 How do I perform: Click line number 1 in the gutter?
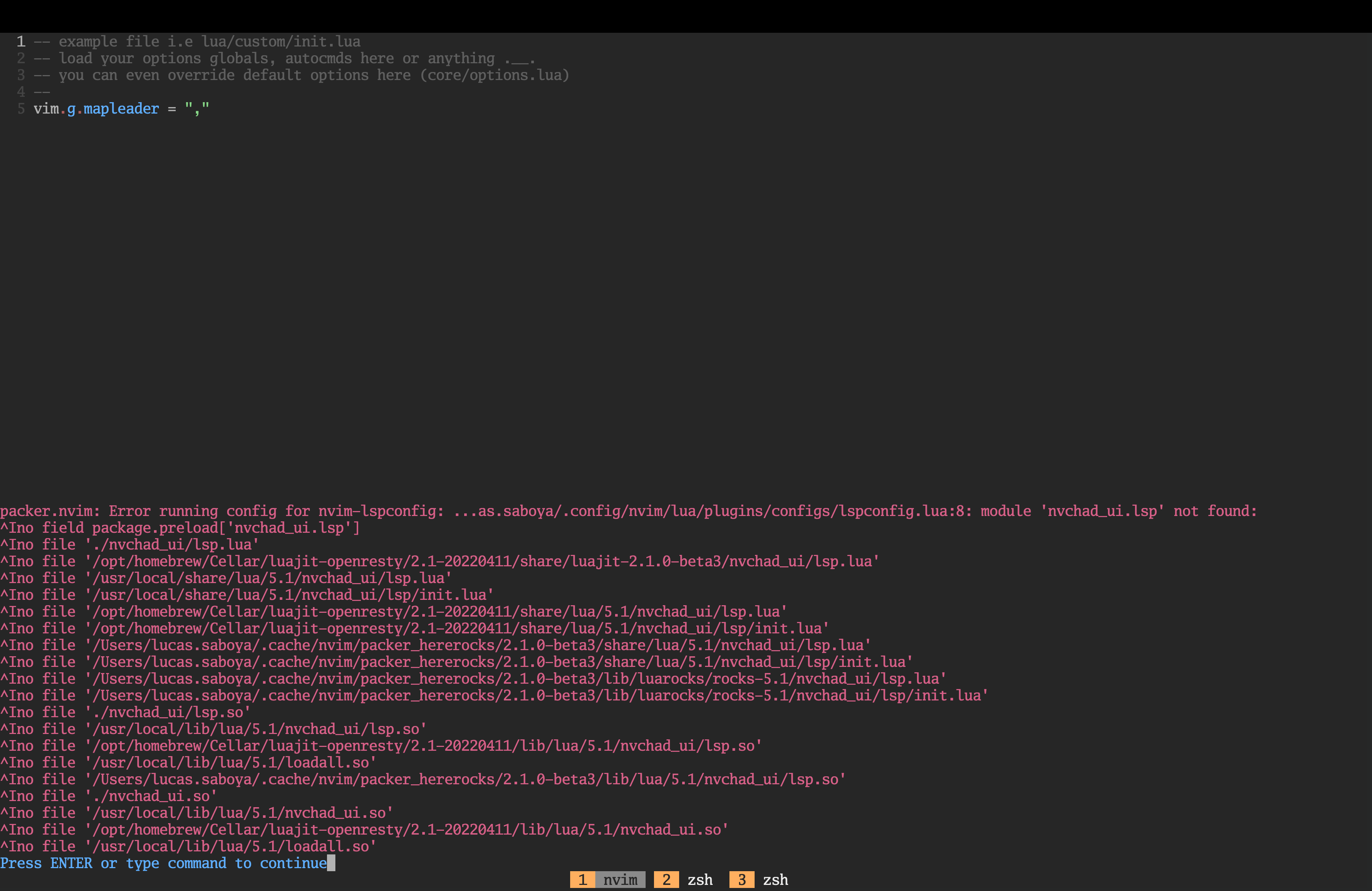[x=21, y=41]
